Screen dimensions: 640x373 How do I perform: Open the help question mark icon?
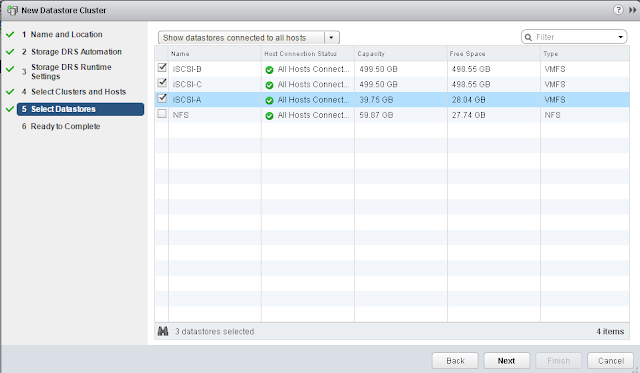point(618,10)
